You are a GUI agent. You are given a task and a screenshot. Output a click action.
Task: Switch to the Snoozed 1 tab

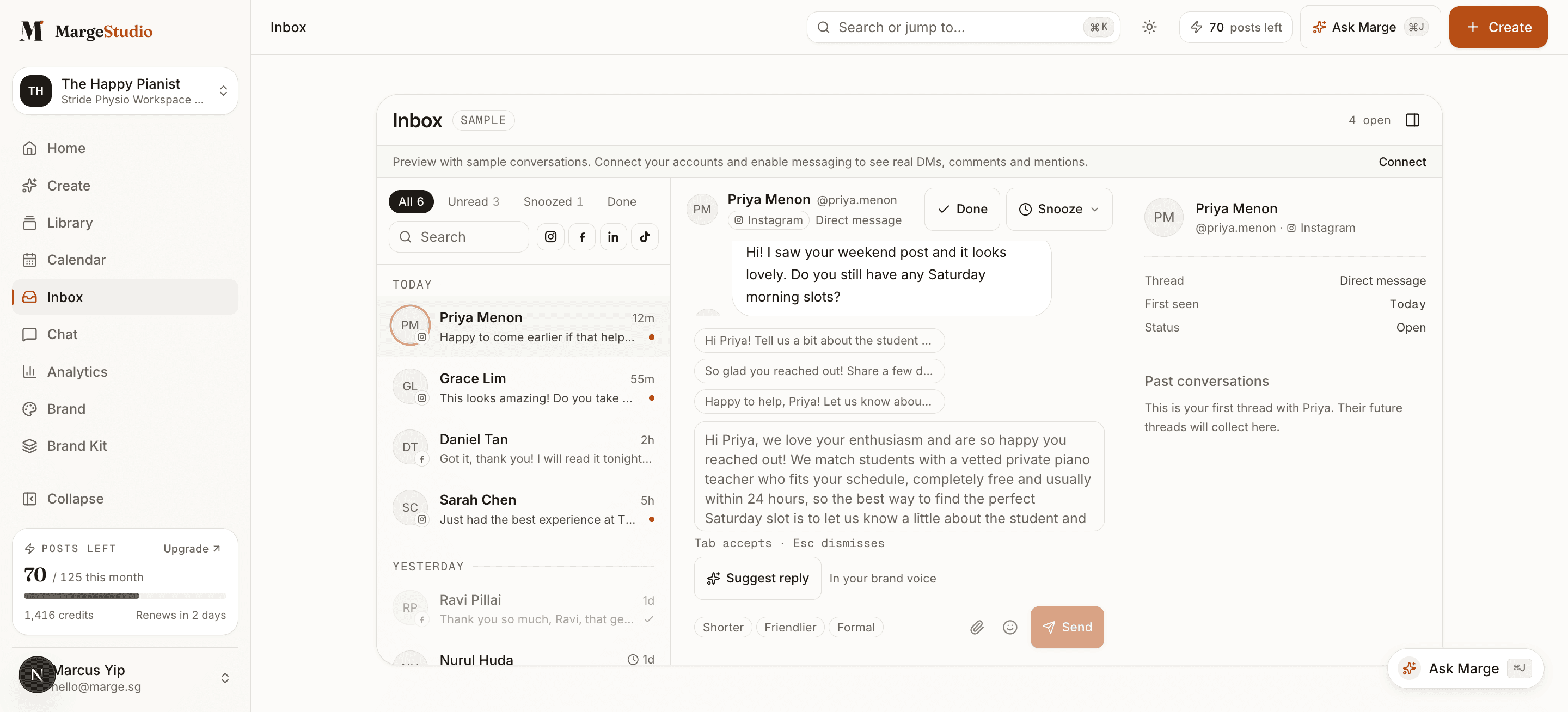[553, 201]
